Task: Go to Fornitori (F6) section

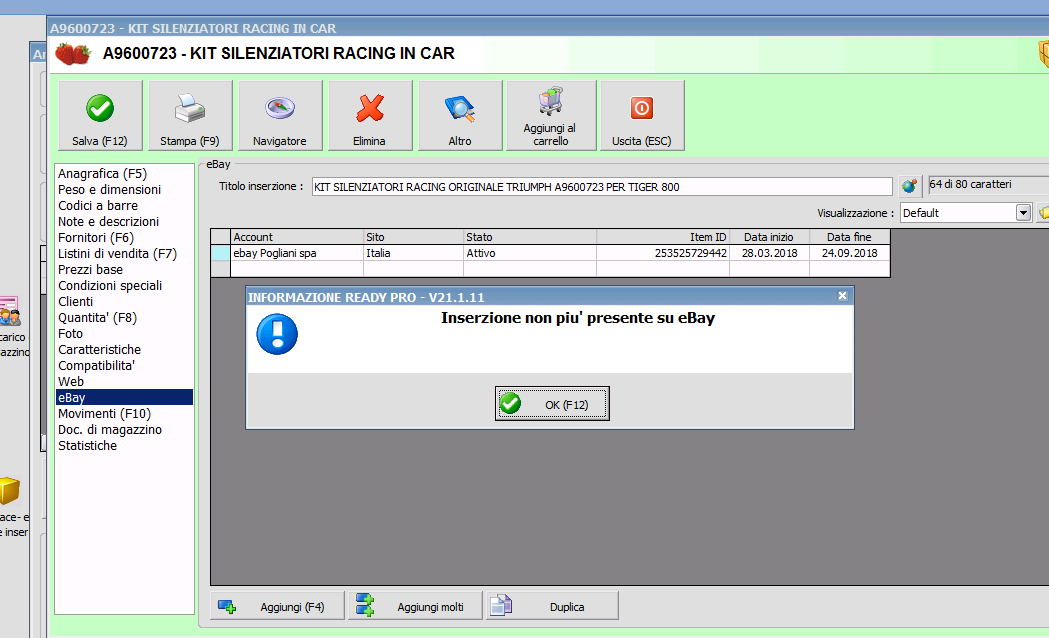Action: [x=124, y=237]
